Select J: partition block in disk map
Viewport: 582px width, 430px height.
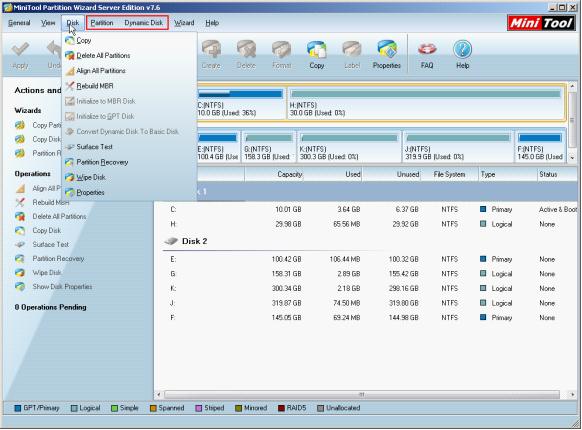[458, 147]
